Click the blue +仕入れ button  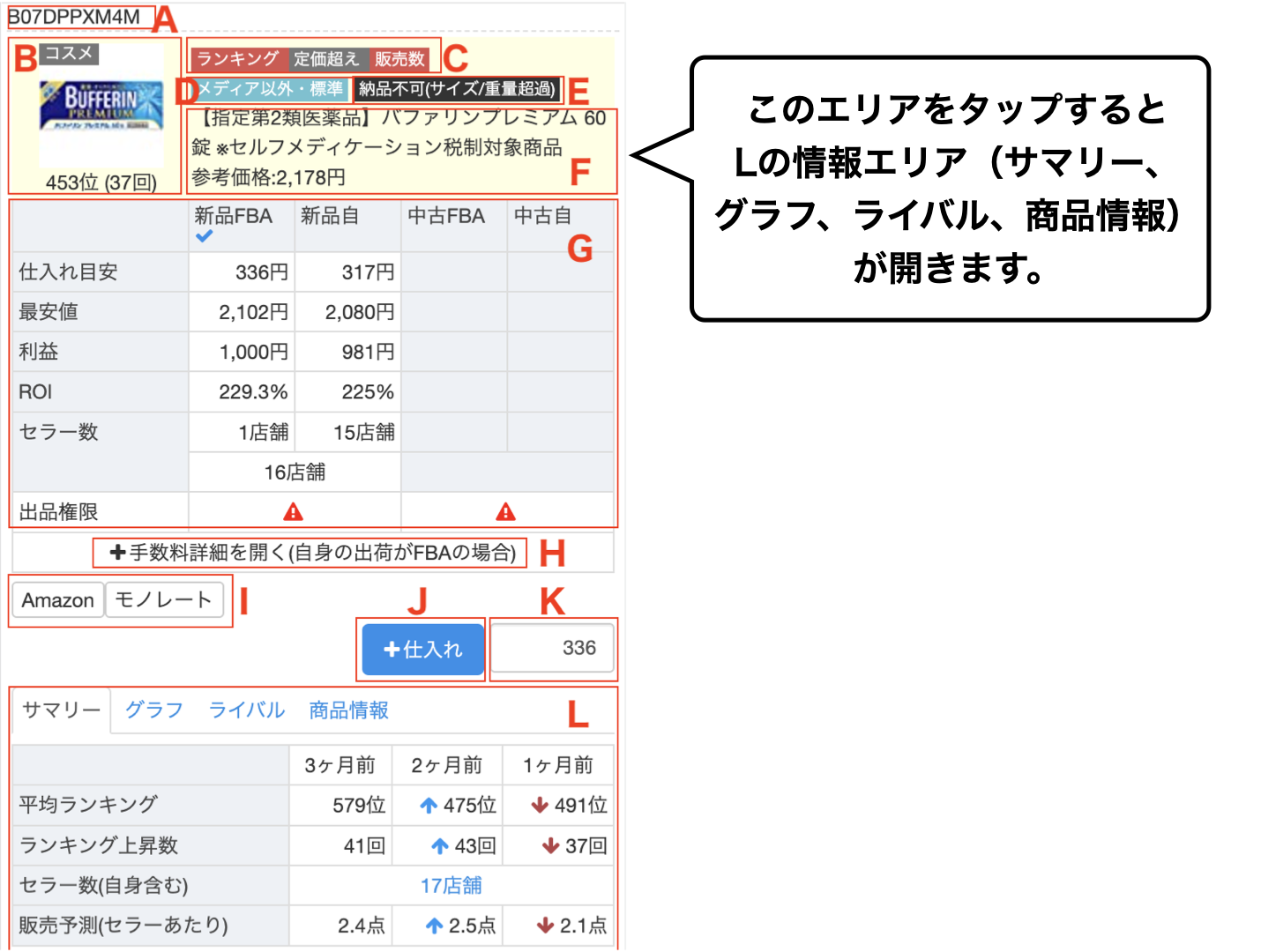tap(423, 649)
